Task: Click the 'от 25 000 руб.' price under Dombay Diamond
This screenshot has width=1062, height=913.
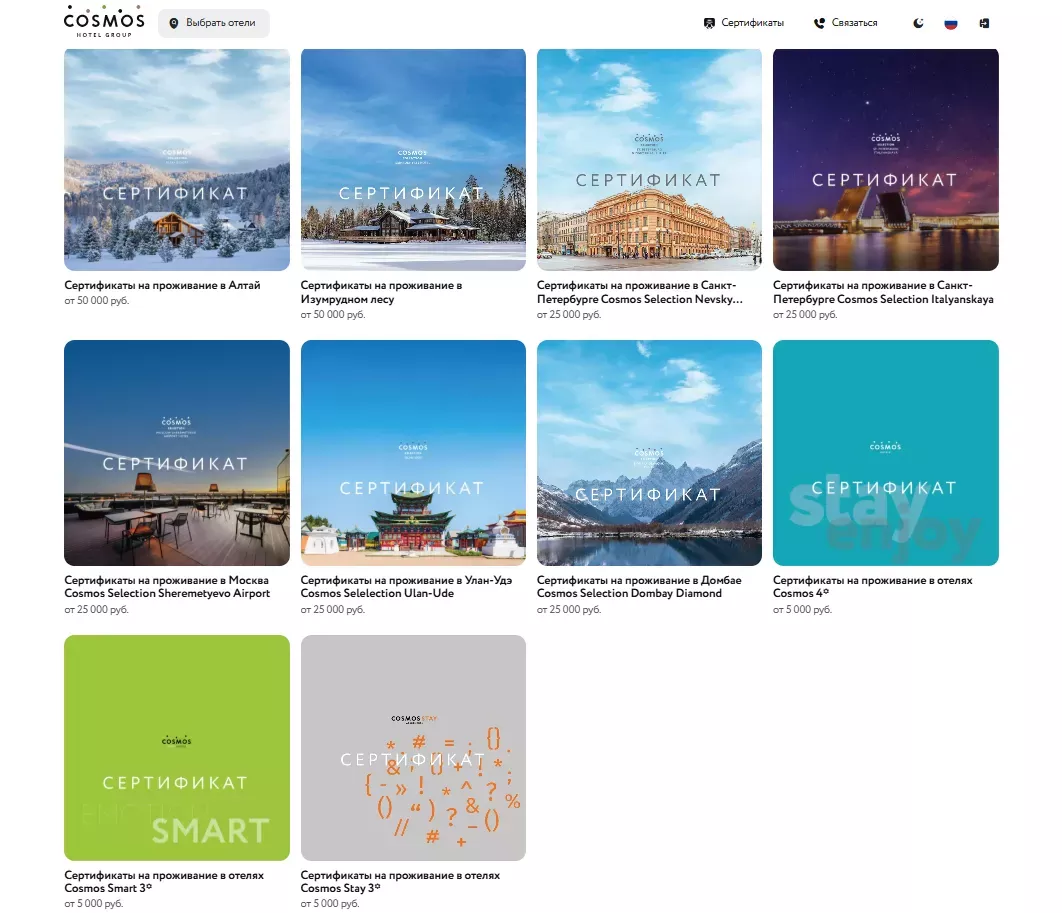Action: (x=569, y=610)
